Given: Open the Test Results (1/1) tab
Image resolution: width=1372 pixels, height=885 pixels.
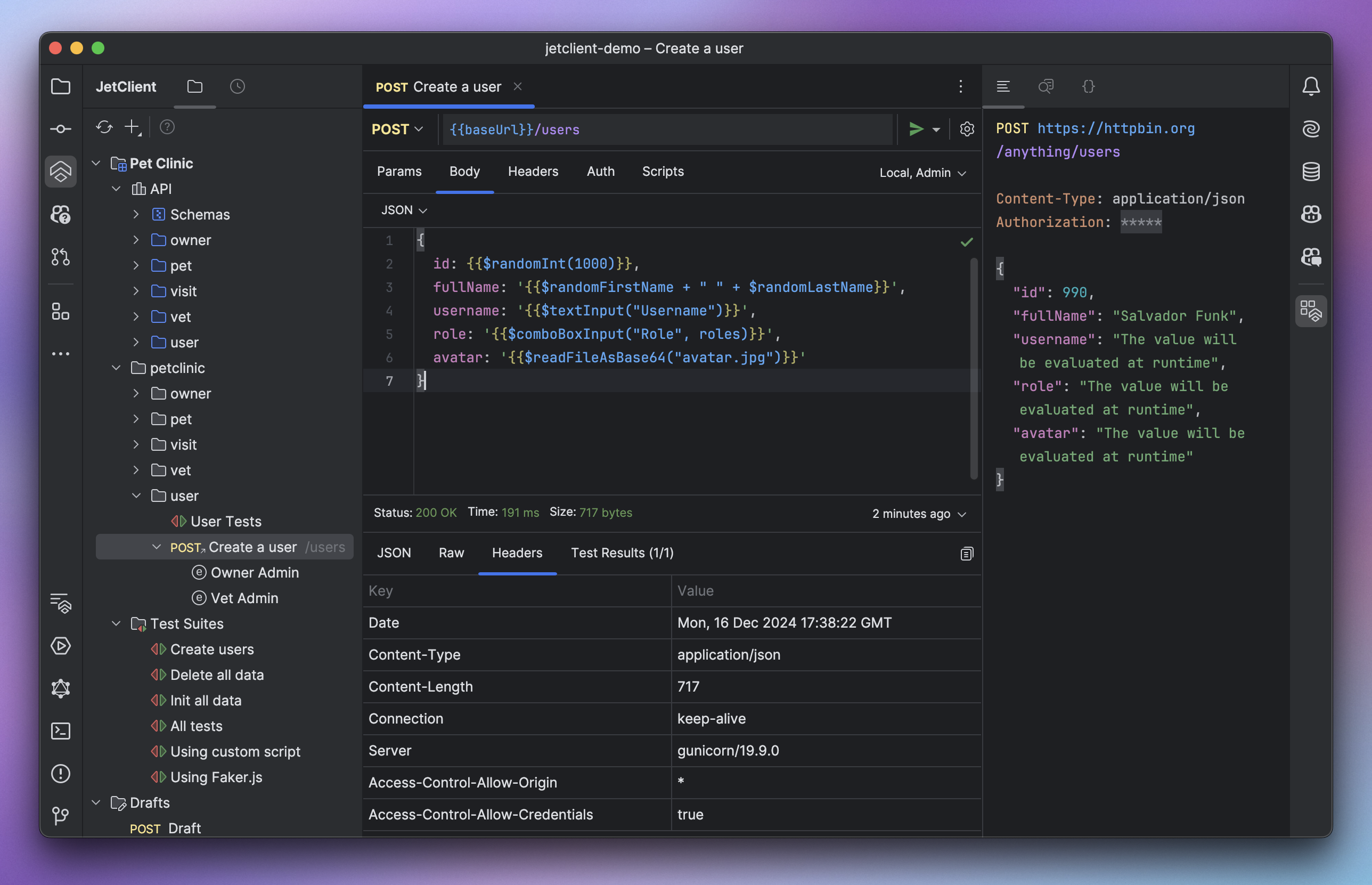Looking at the screenshot, I should [622, 553].
